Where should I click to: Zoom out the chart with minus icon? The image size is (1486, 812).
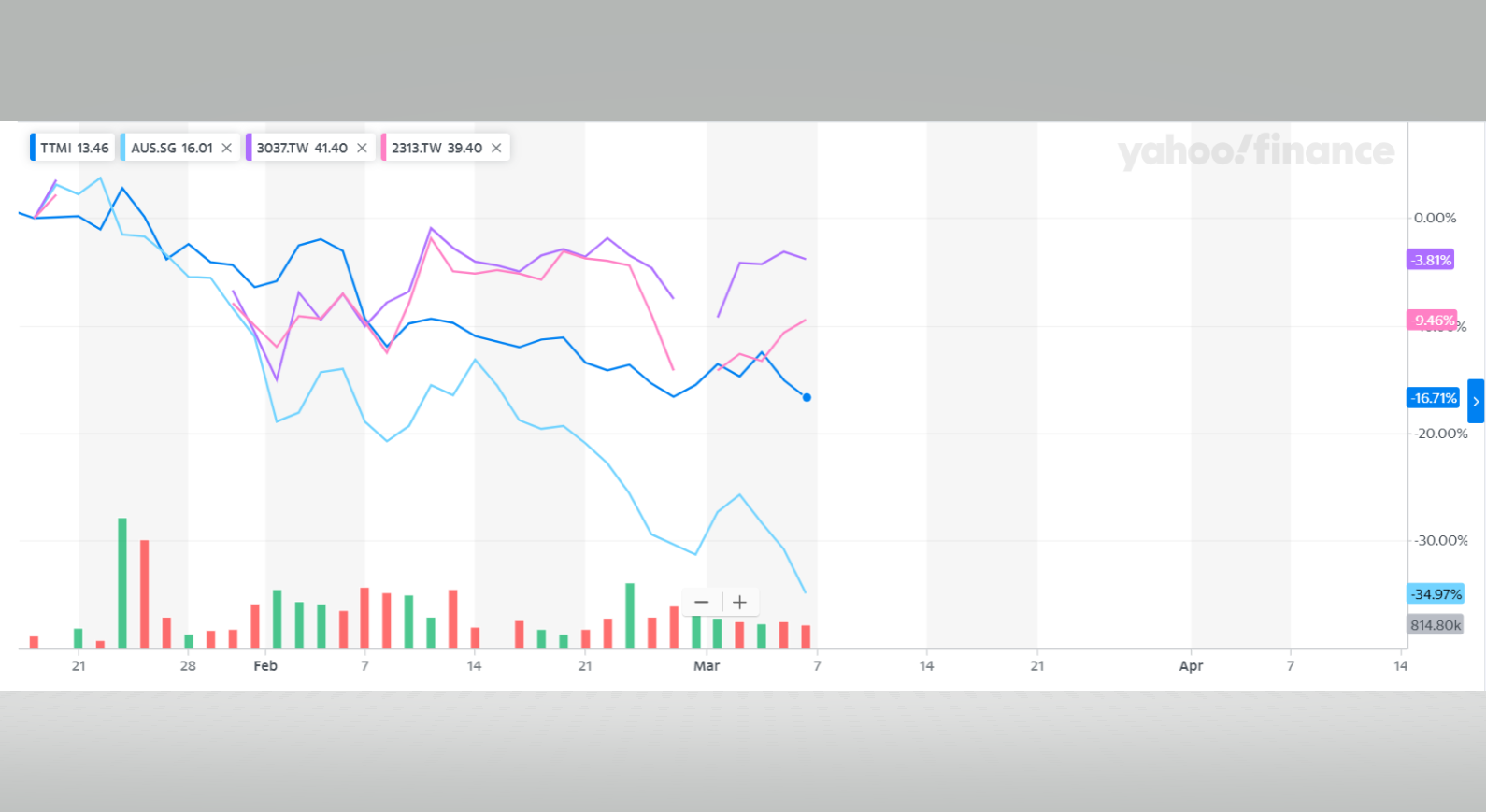(702, 603)
